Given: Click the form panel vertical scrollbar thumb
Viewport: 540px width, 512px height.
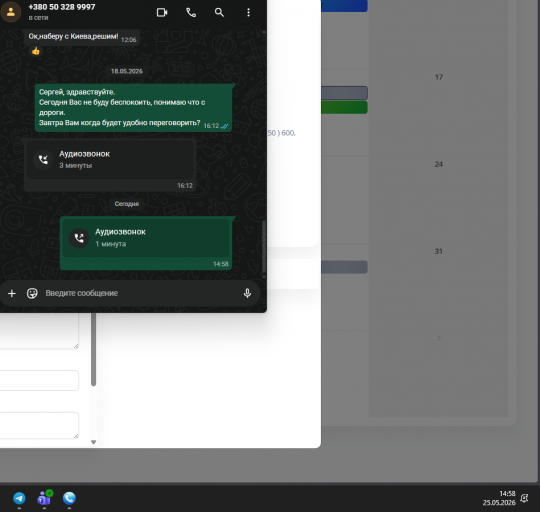Looking at the screenshot, I should [93, 348].
